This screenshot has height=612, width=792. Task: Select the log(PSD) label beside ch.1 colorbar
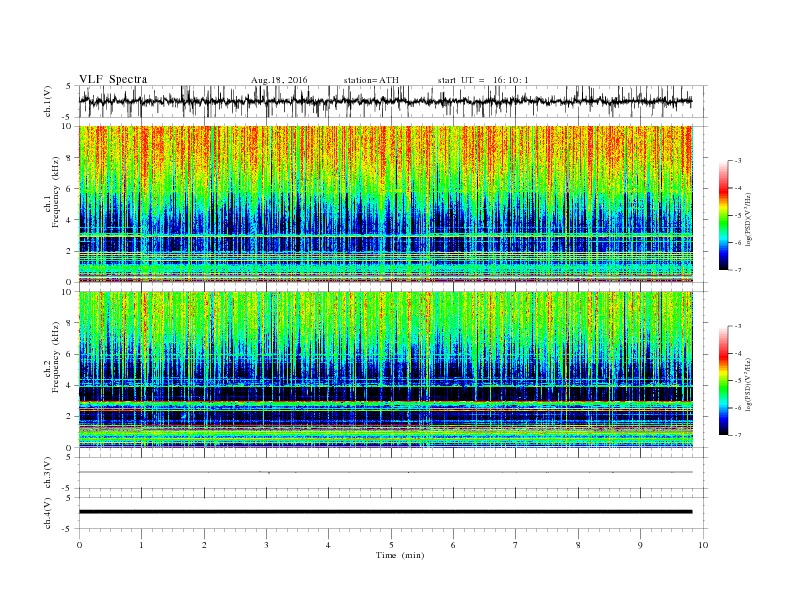tap(749, 220)
